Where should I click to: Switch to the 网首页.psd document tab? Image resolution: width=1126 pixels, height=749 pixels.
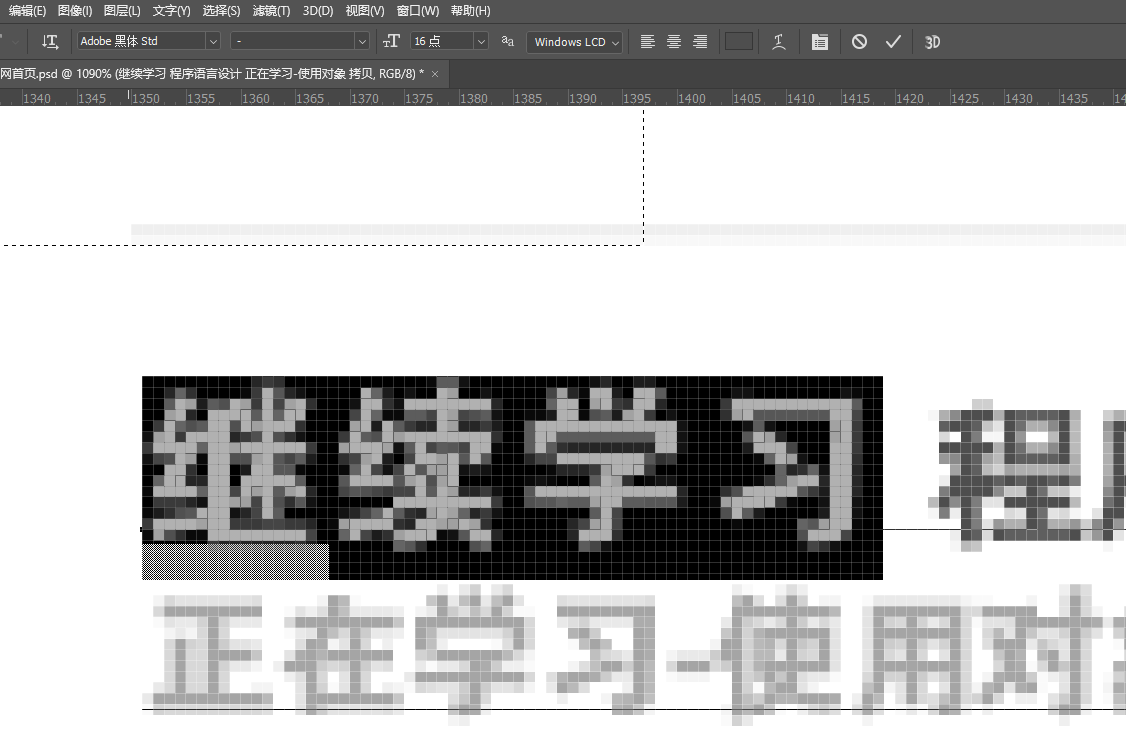click(x=212, y=73)
